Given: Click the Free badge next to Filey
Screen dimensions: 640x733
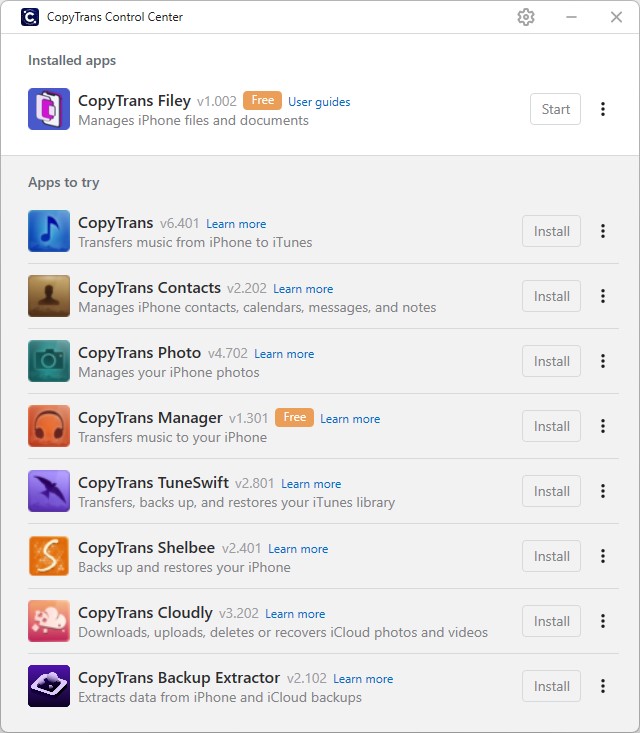Looking at the screenshot, I should click(262, 100).
